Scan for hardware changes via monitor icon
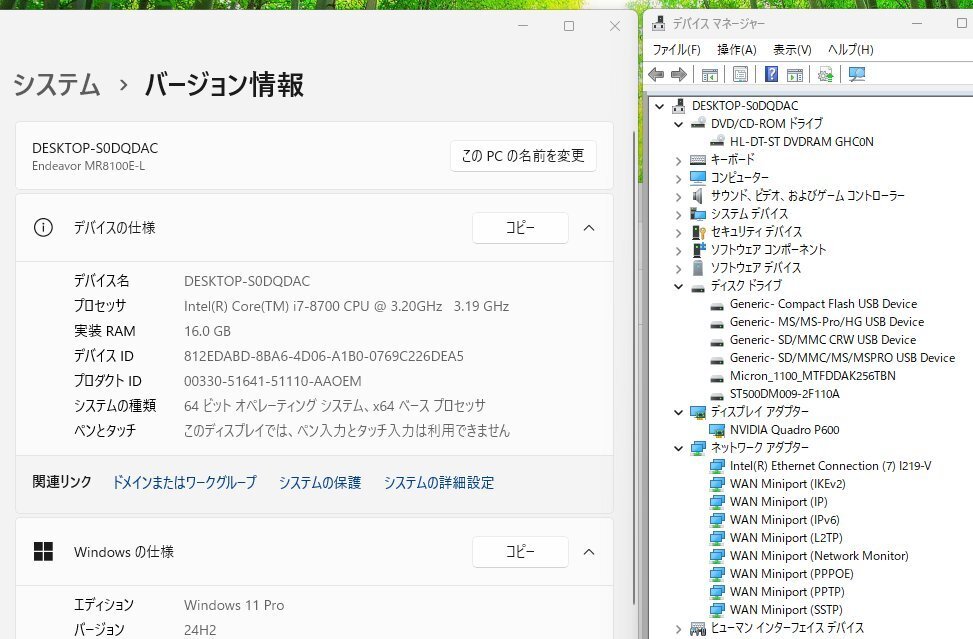 pos(857,74)
